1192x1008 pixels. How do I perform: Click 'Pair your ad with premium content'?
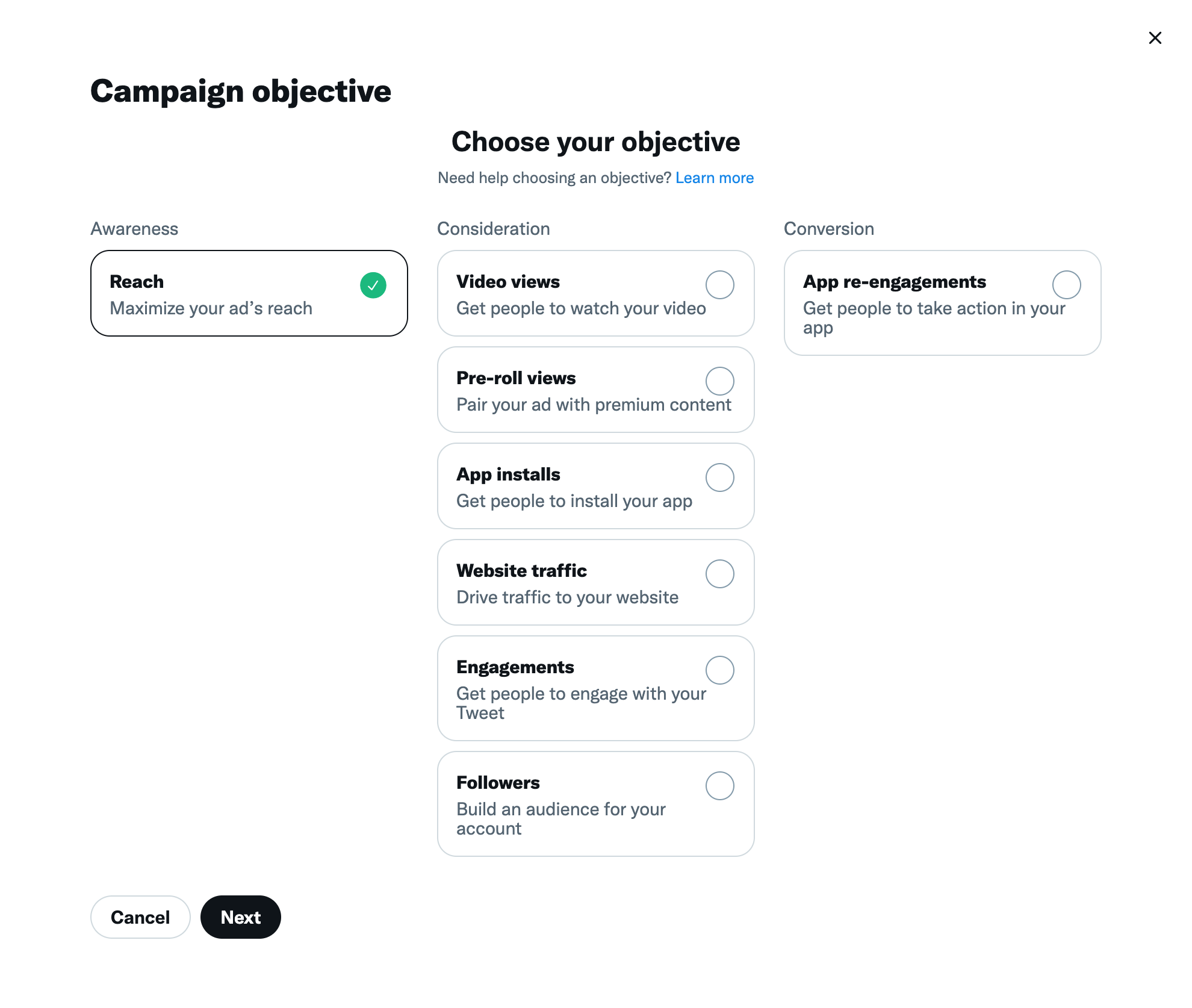(594, 405)
